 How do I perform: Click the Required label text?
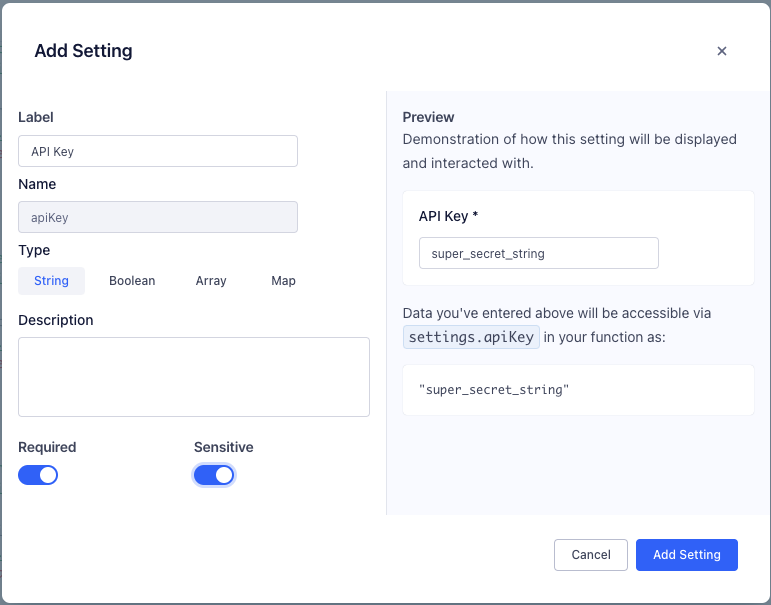(x=47, y=447)
